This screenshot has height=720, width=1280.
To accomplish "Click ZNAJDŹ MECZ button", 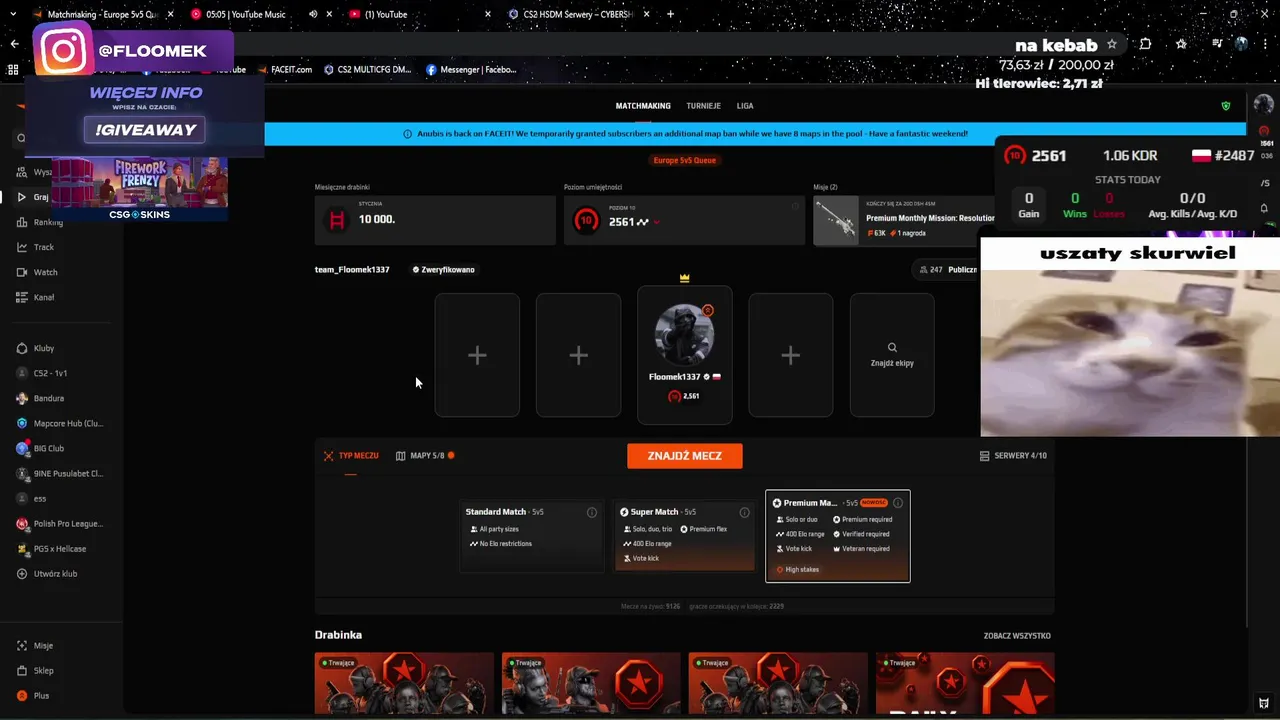I will pyautogui.click(x=685, y=456).
